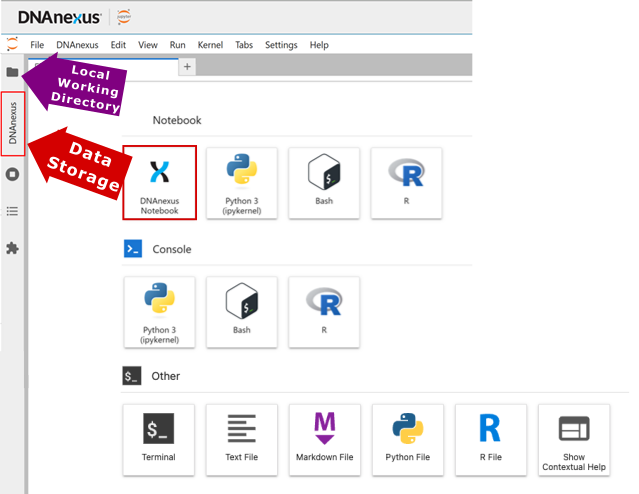Open the Kernel menu
Image resolution: width=639 pixels, height=494 pixels.
tap(210, 45)
